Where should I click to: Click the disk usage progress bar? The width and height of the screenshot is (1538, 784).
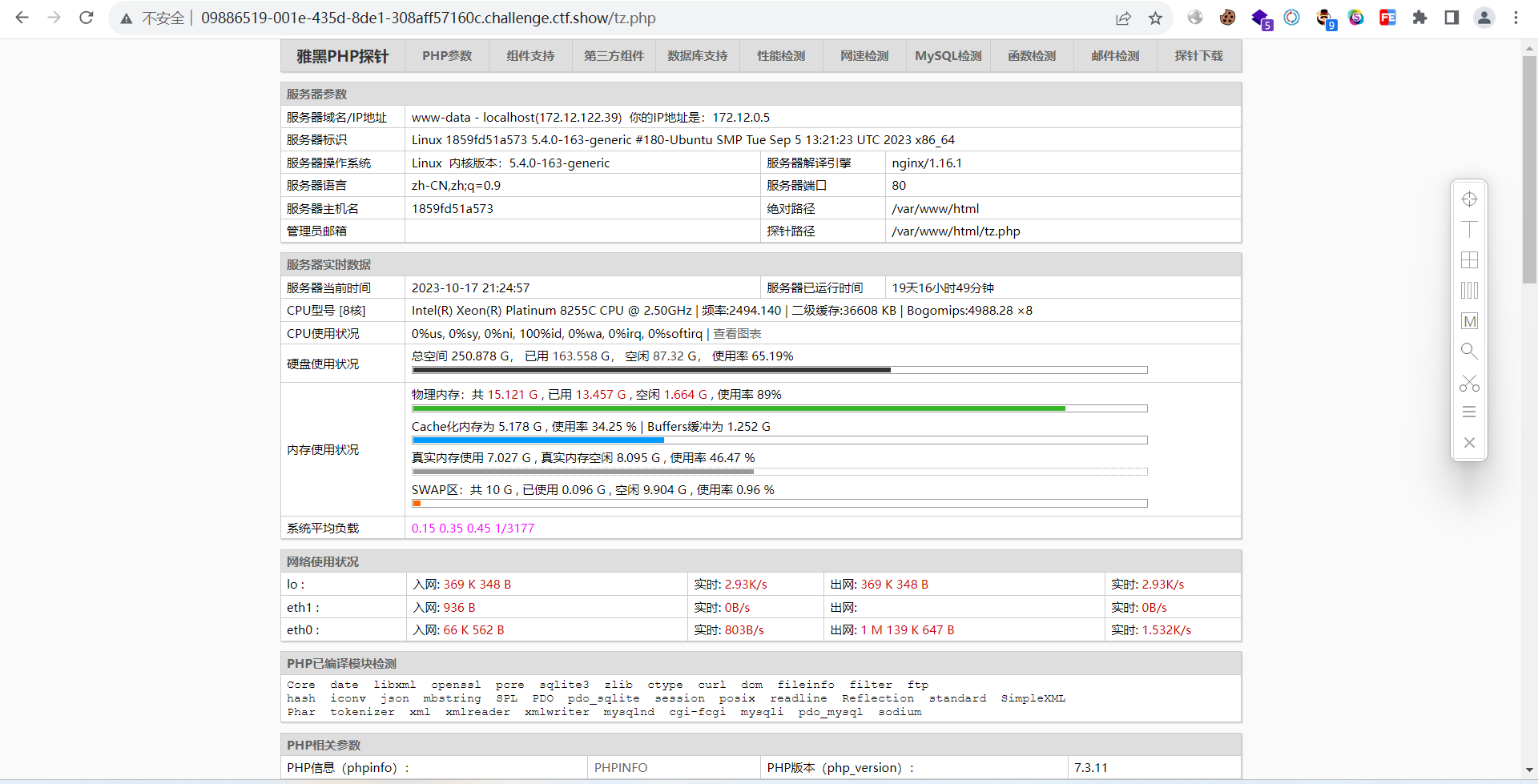point(779,370)
